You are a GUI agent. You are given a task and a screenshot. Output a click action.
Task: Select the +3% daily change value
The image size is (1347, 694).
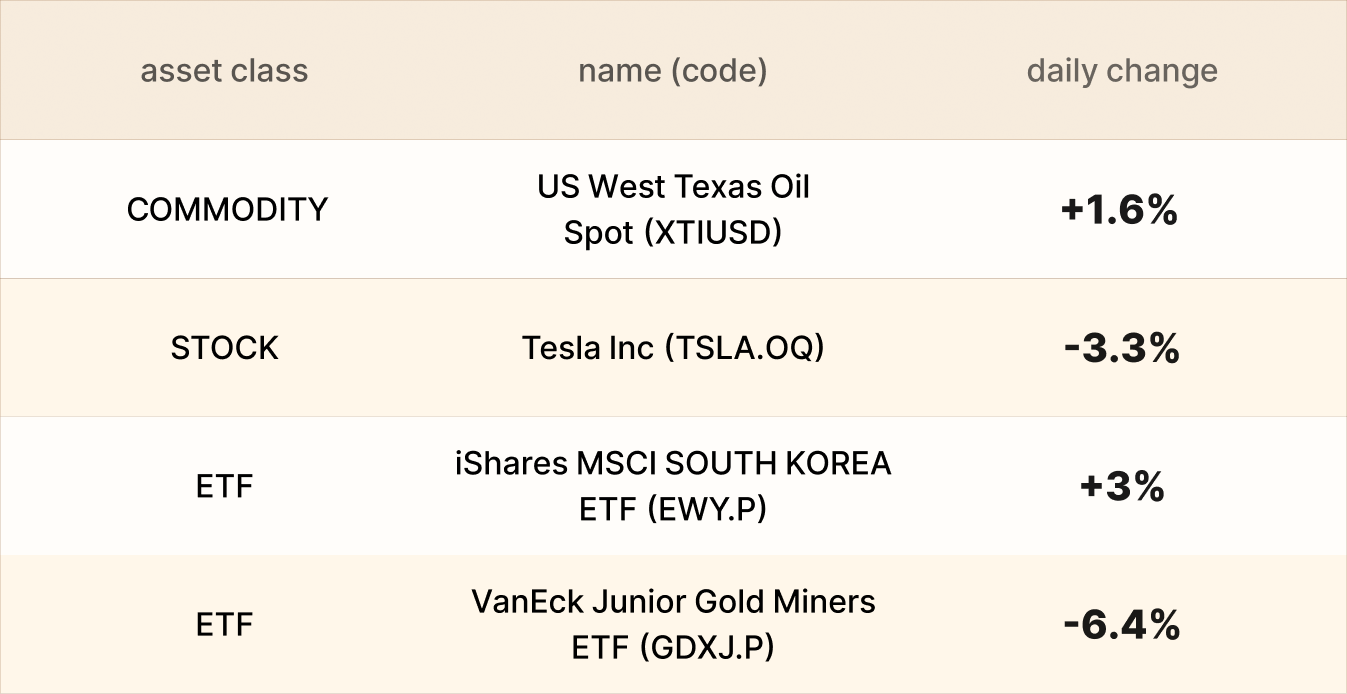click(x=1122, y=487)
